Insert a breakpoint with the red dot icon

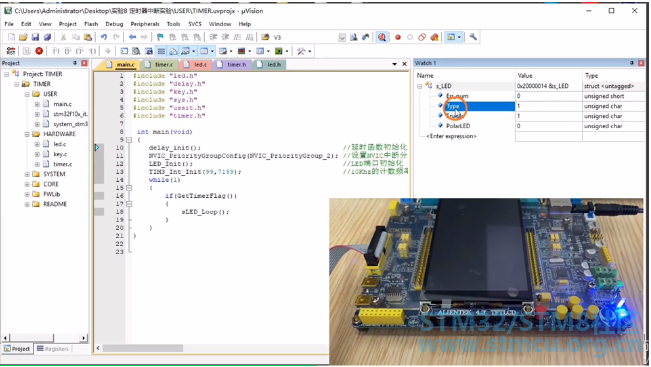[398, 37]
